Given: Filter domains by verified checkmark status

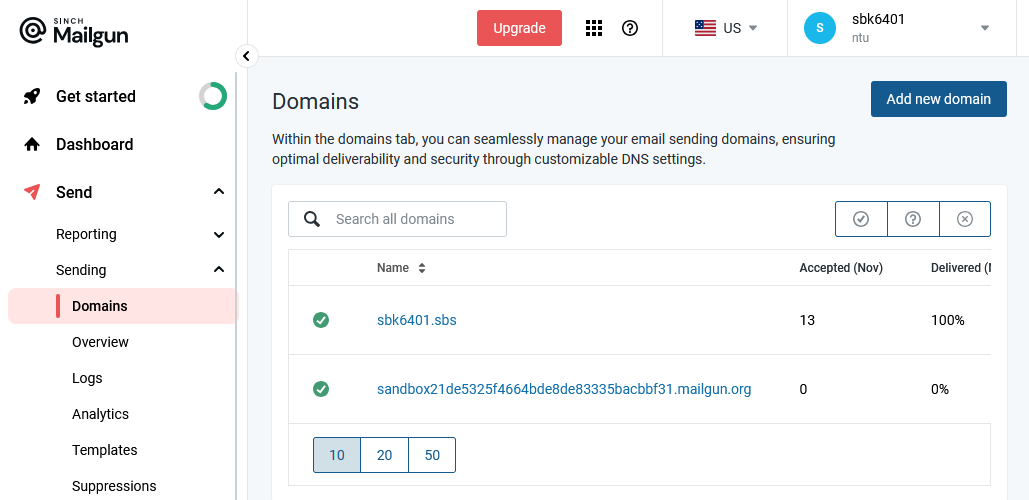Looking at the screenshot, I should tap(861, 219).
